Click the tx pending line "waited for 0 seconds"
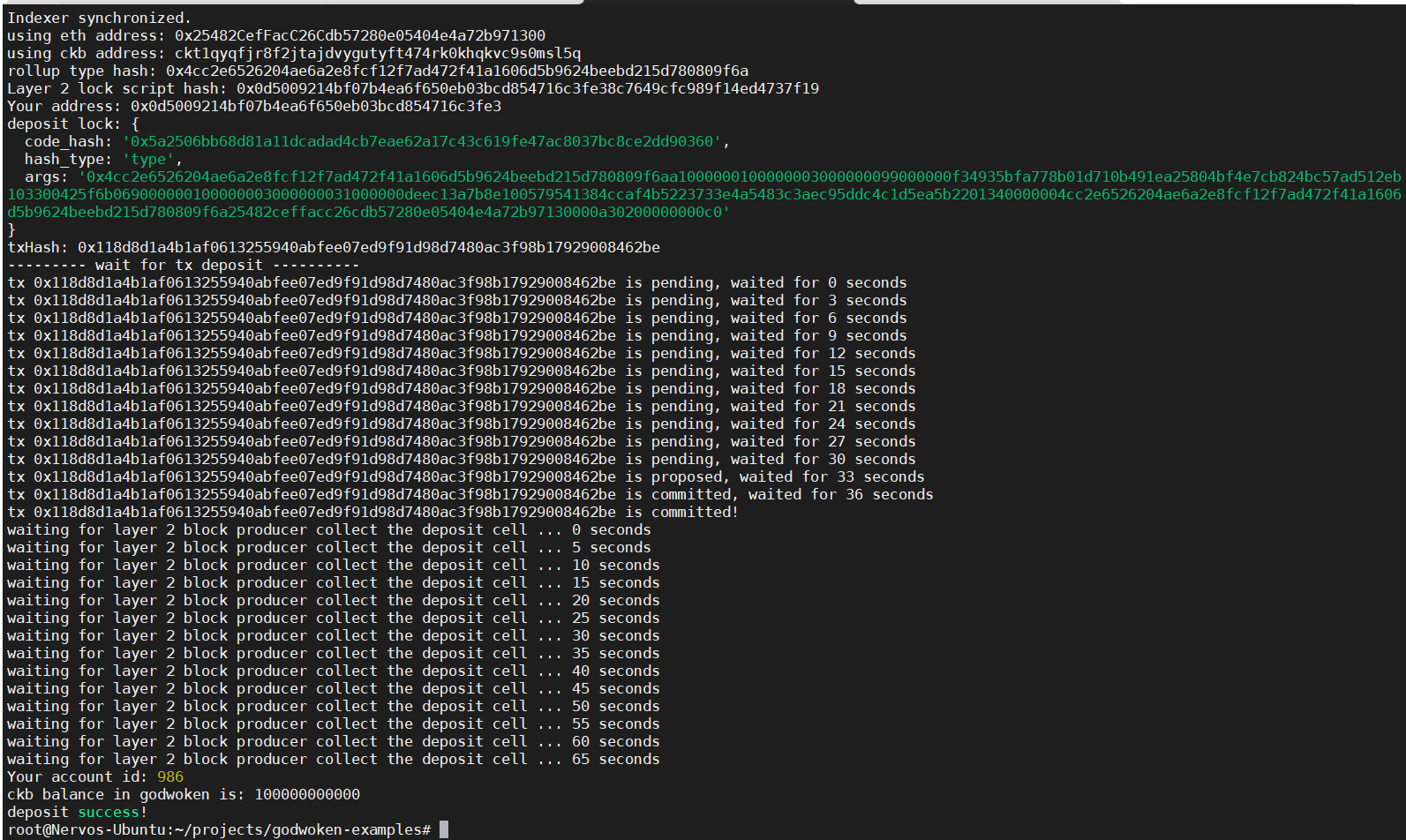The width and height of the screenshot is (1406, 840). (457, 282)
